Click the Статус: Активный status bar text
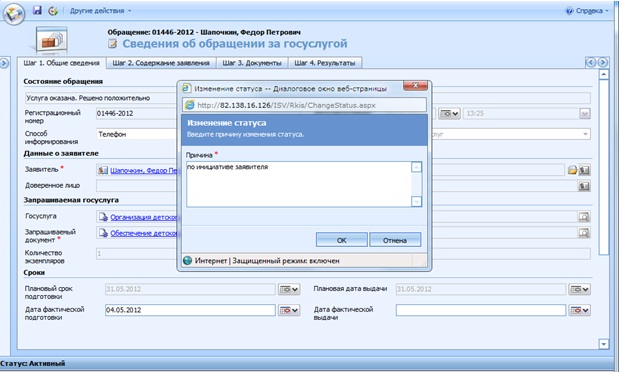 coord(33,363)
